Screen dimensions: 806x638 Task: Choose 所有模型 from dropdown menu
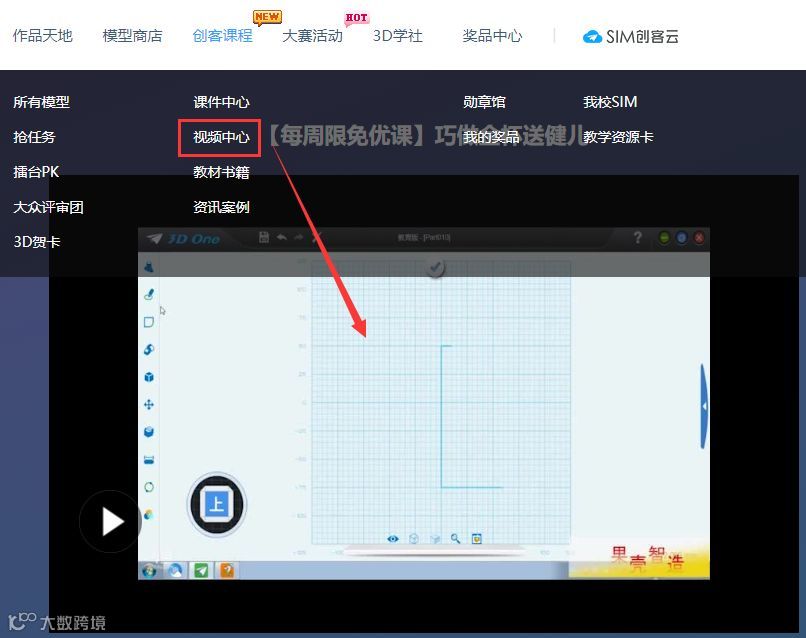click(x=41, y=102)
